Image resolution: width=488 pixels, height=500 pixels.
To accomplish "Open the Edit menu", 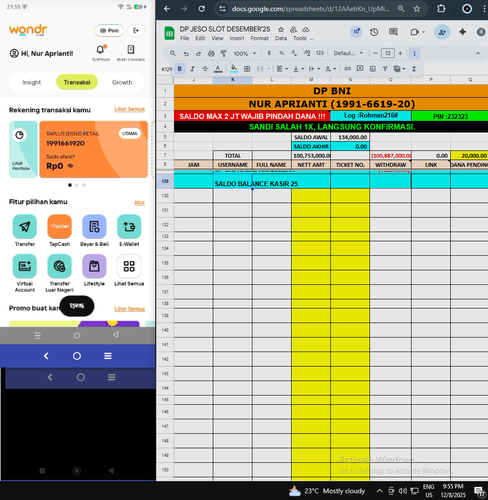I will coord(200,38).
